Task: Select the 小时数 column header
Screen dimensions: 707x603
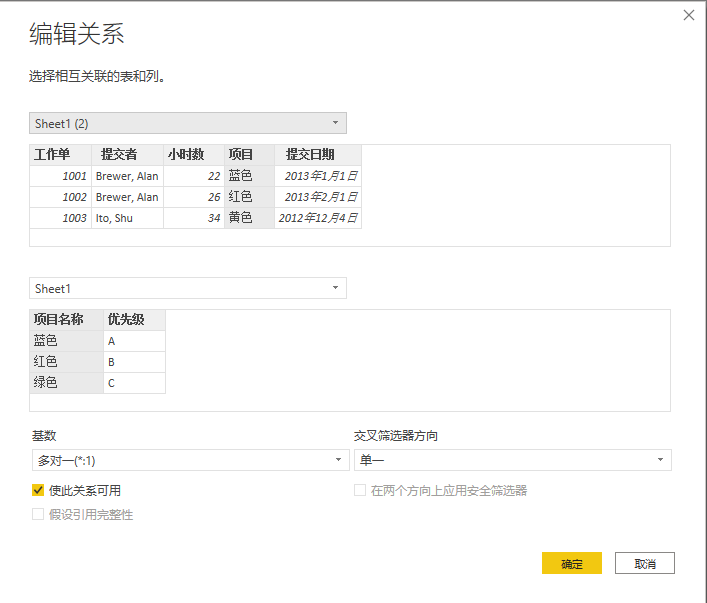Action: coord(186,155)
